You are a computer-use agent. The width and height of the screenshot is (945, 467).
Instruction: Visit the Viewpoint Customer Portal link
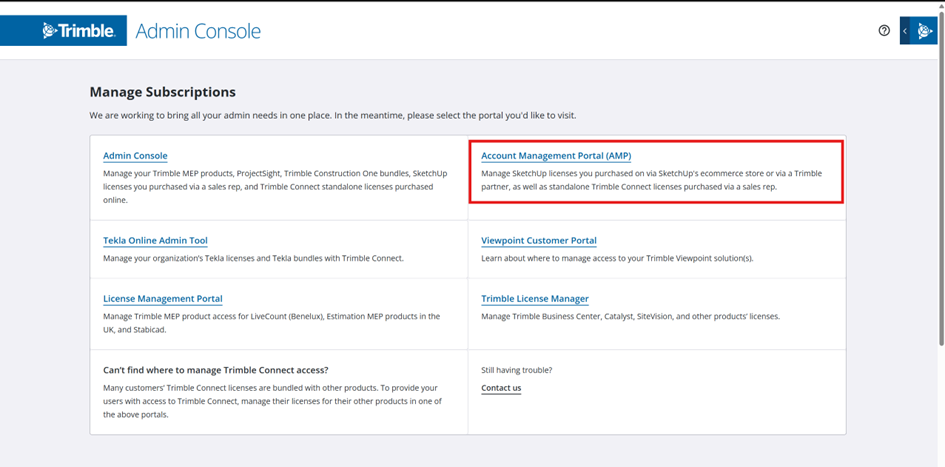(538, 241)
